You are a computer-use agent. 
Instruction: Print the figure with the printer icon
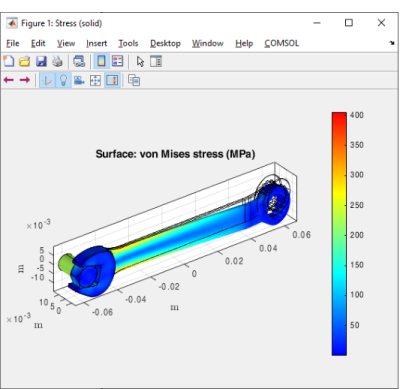(57, 61)
